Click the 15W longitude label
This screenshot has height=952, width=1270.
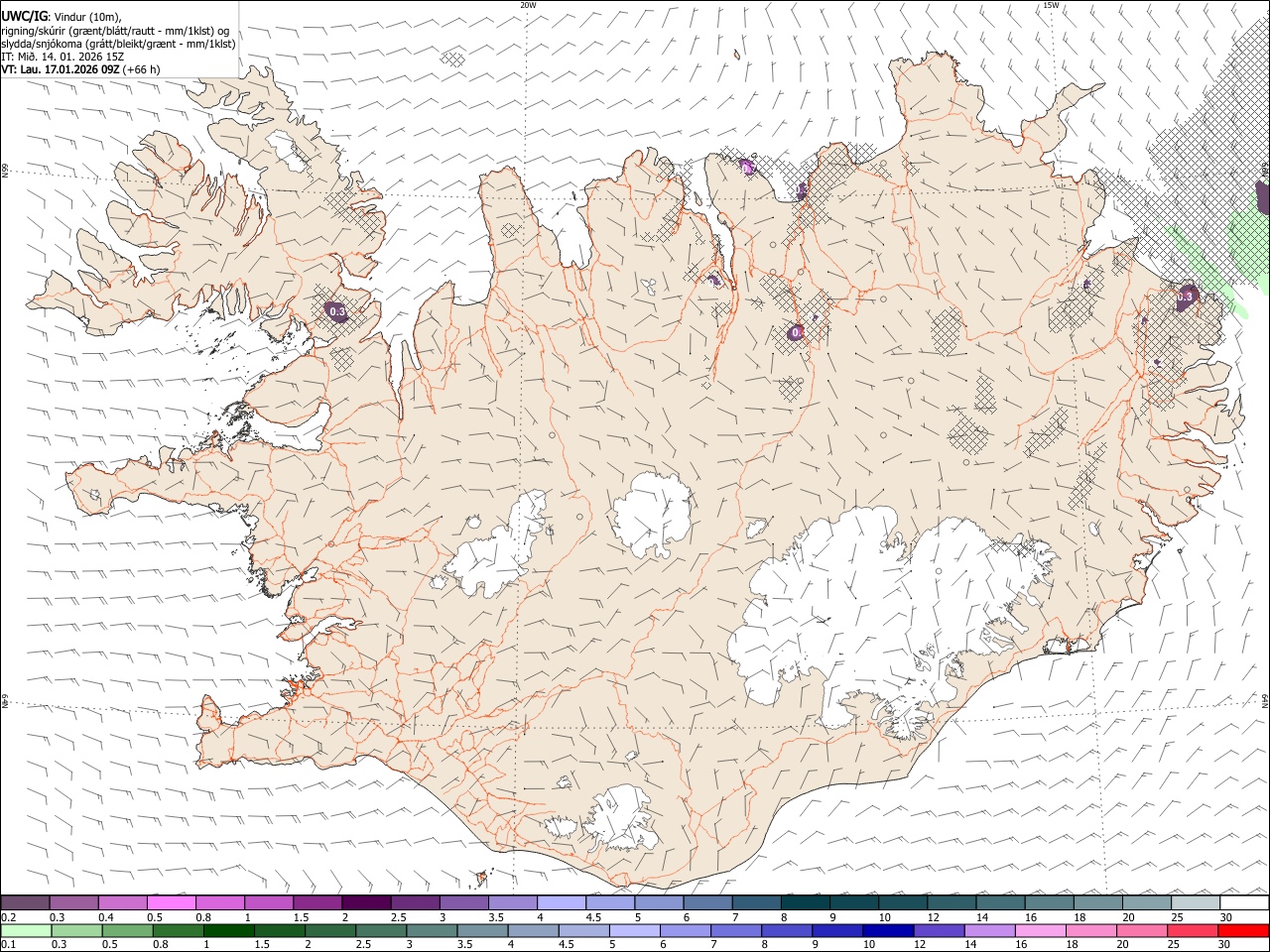1051,5
